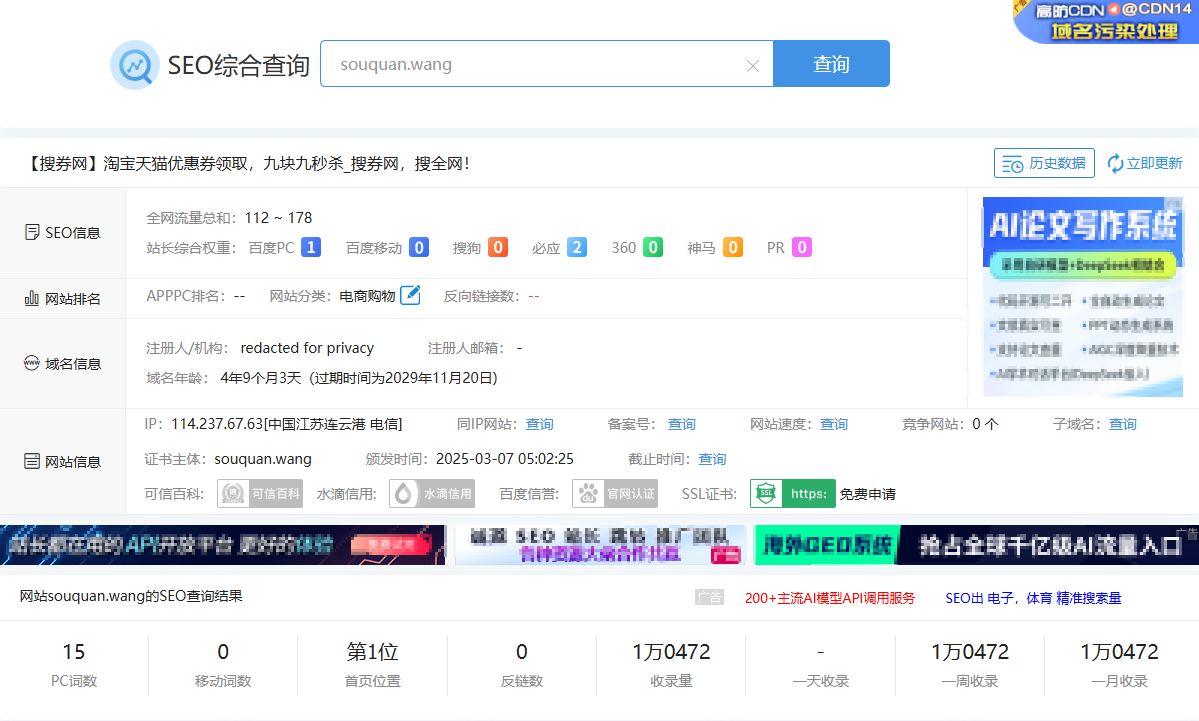This screenshot has height=721, width=1199.
Task: Click the 神马 weight badge 0
Action: tap(733, 247)
